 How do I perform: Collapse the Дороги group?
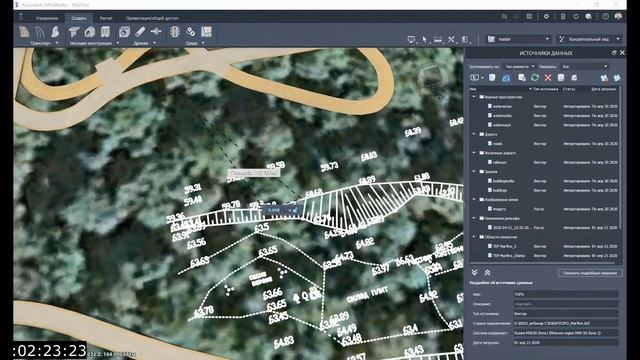474,134
